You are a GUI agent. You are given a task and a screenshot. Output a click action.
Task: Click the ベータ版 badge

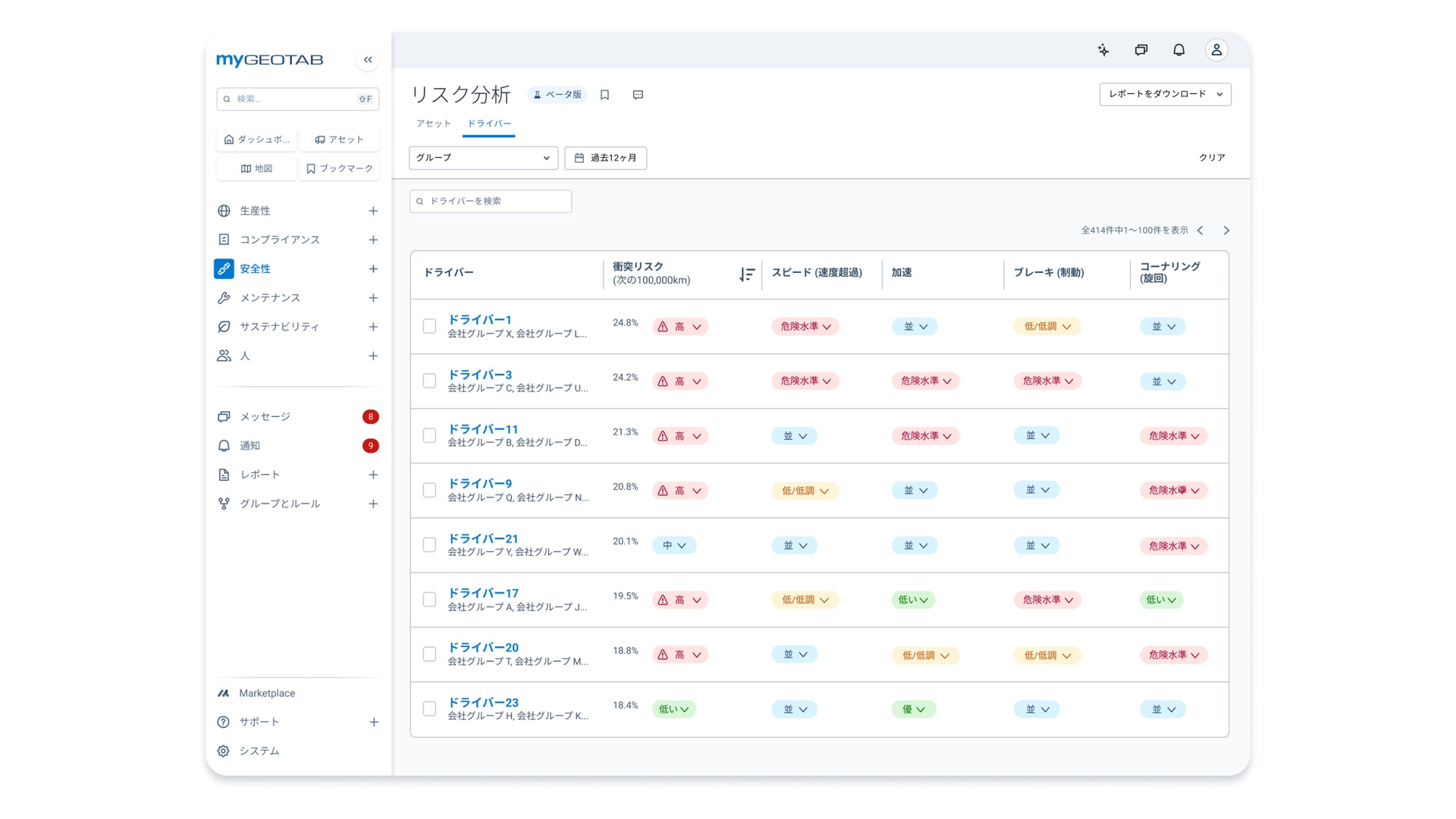pyautogui.click(x=557, y=95)
